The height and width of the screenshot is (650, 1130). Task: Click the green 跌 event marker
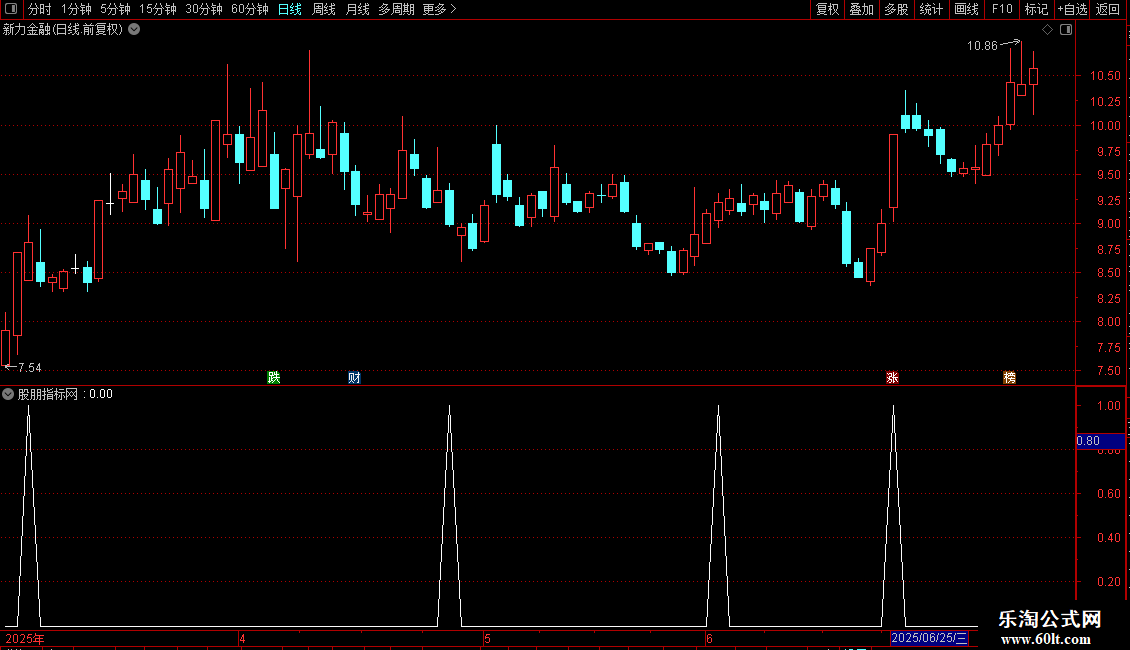coord(274,378)
